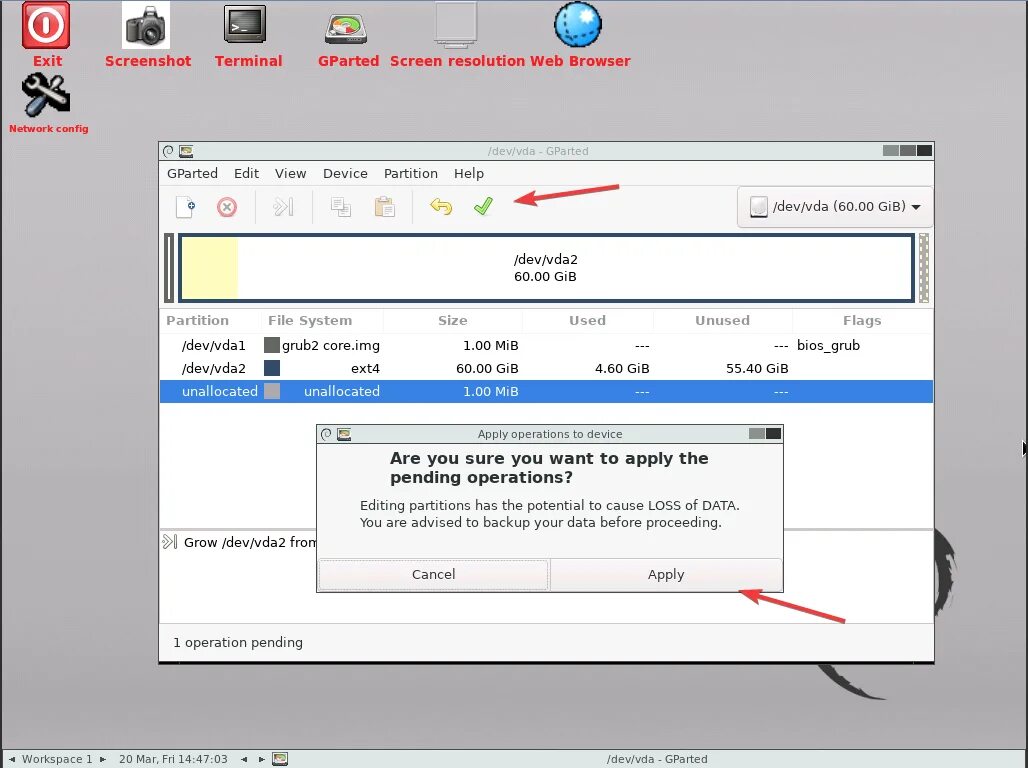Launch GParted from the desktop icon
Screen dimensions: 1028x768
pyautogui.click(x=346, y=28)
